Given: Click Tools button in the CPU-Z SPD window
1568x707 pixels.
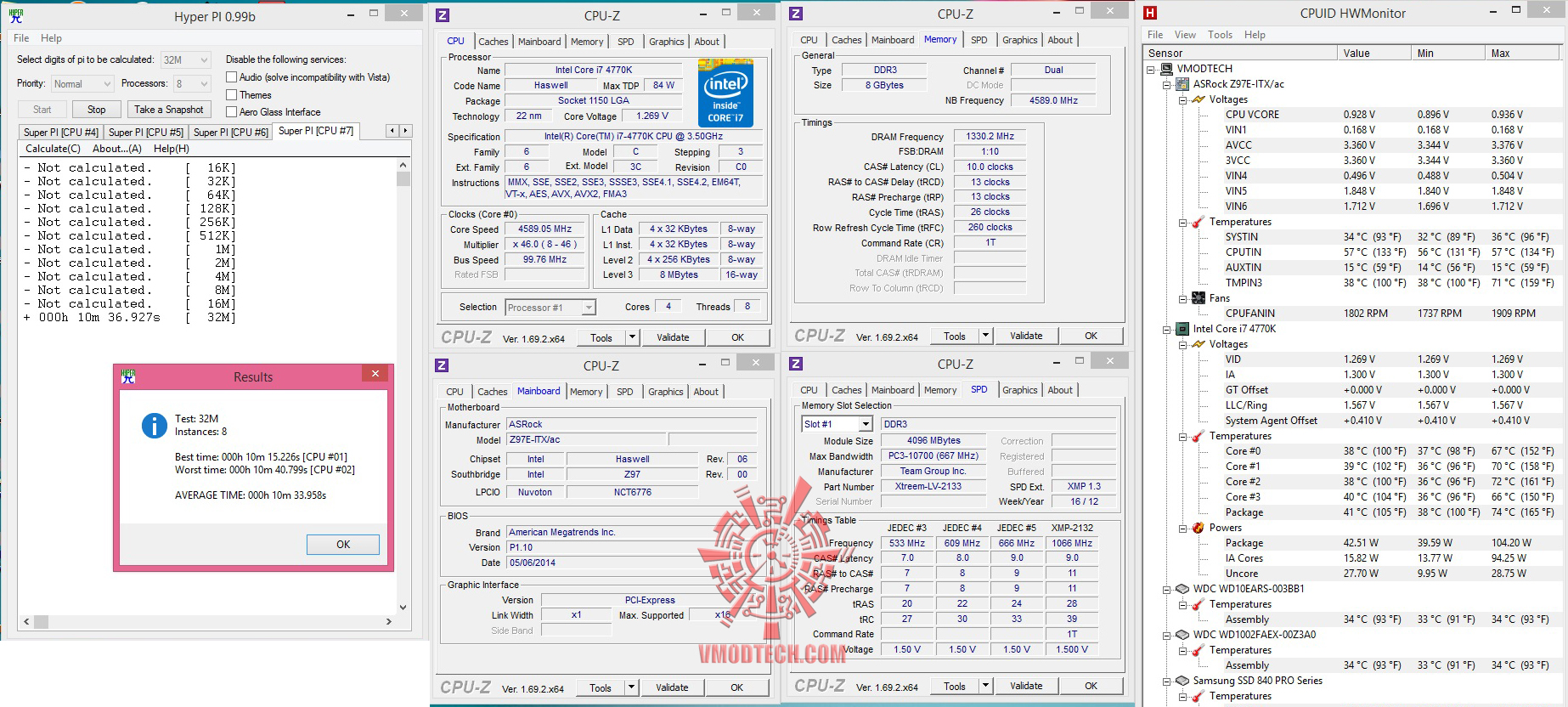Looking at the screenshot, I should (x=955, y=686).
